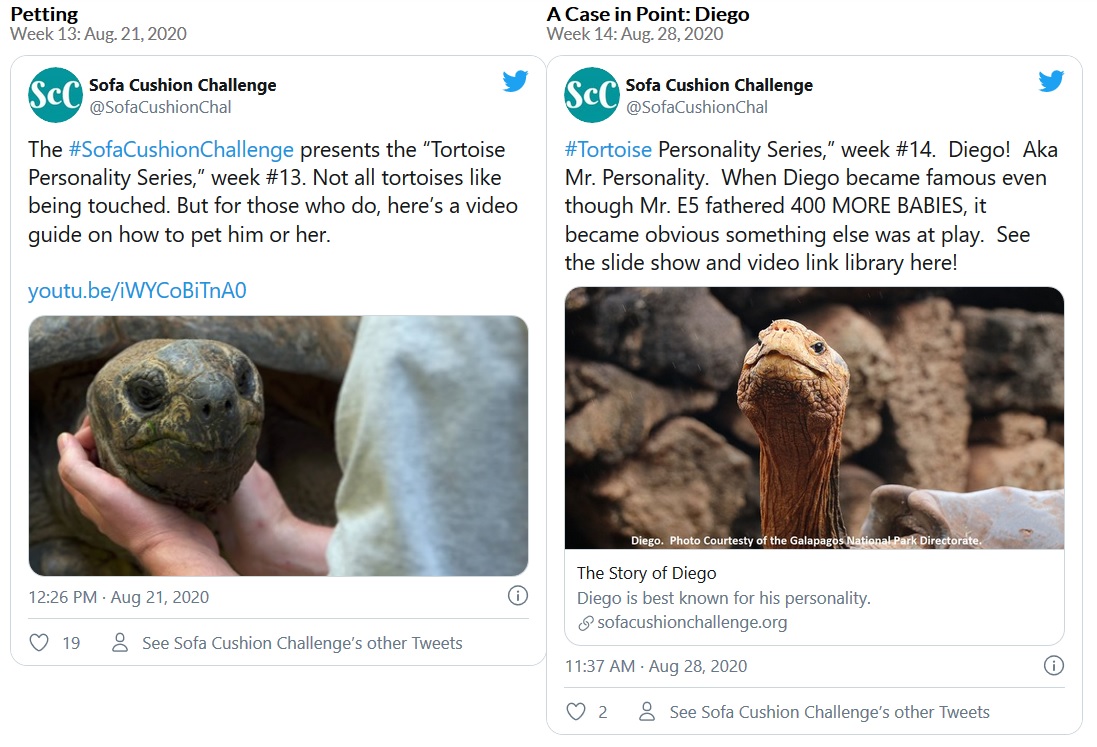Screen dimensions: 1097x747
Task: Click the ScC profile avatar on the left tweet
Action: [55, 95]
